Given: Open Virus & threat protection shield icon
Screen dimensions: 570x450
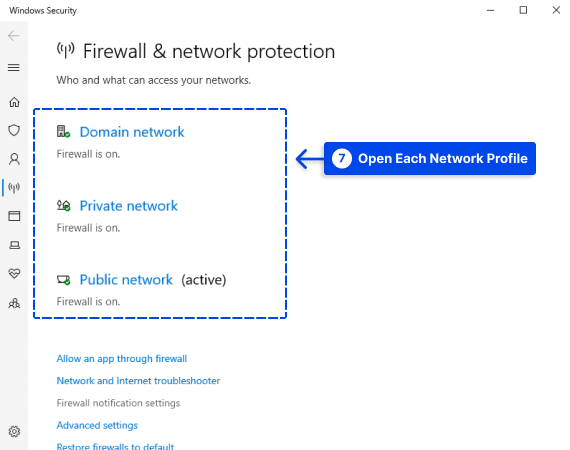Looking at the screenshot, I should coord(14,130).
